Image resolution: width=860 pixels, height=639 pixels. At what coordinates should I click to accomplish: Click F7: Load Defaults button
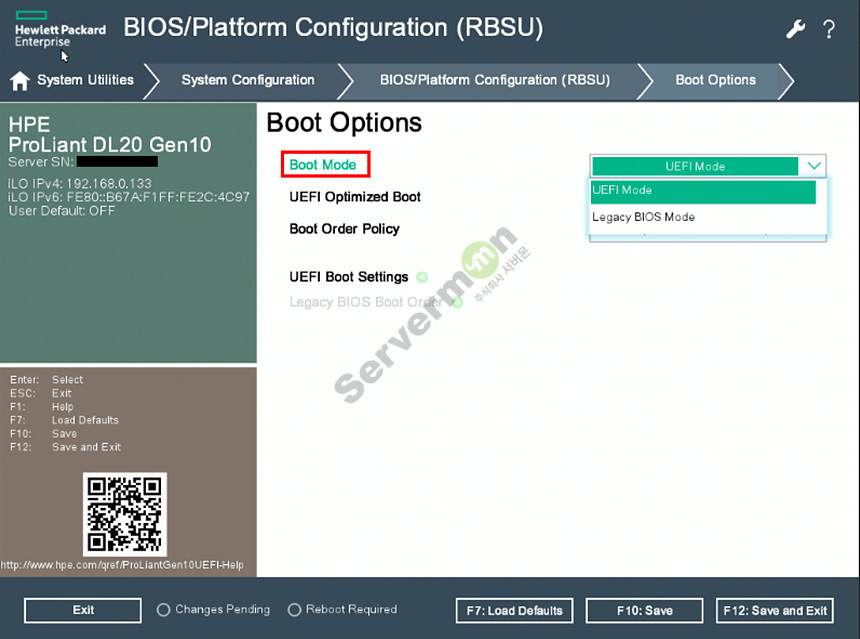coord(514,610)
